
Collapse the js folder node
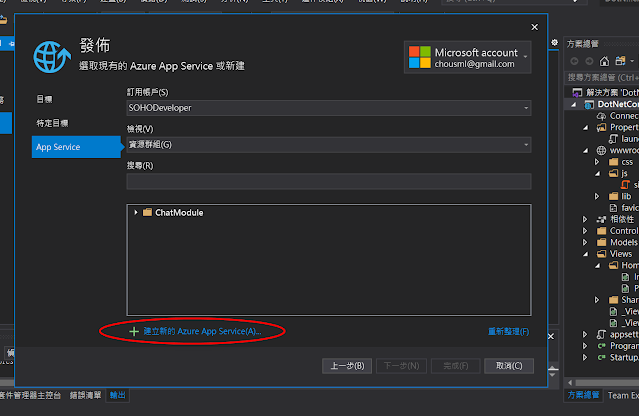597,173
